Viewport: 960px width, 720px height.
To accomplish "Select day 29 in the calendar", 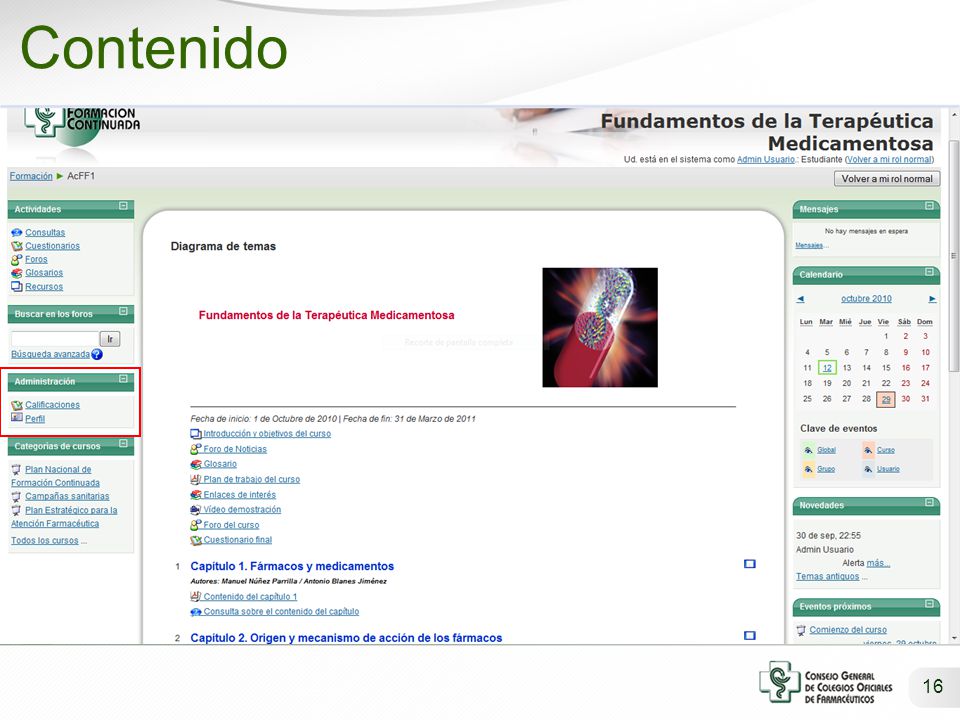I will click(x=886, y=399).
